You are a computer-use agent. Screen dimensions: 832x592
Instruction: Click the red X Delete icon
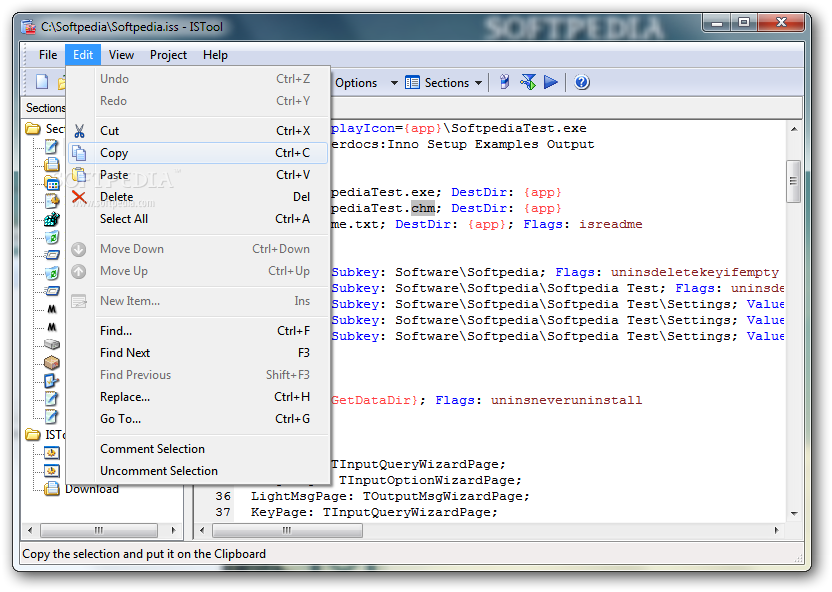tap(79, 197)
